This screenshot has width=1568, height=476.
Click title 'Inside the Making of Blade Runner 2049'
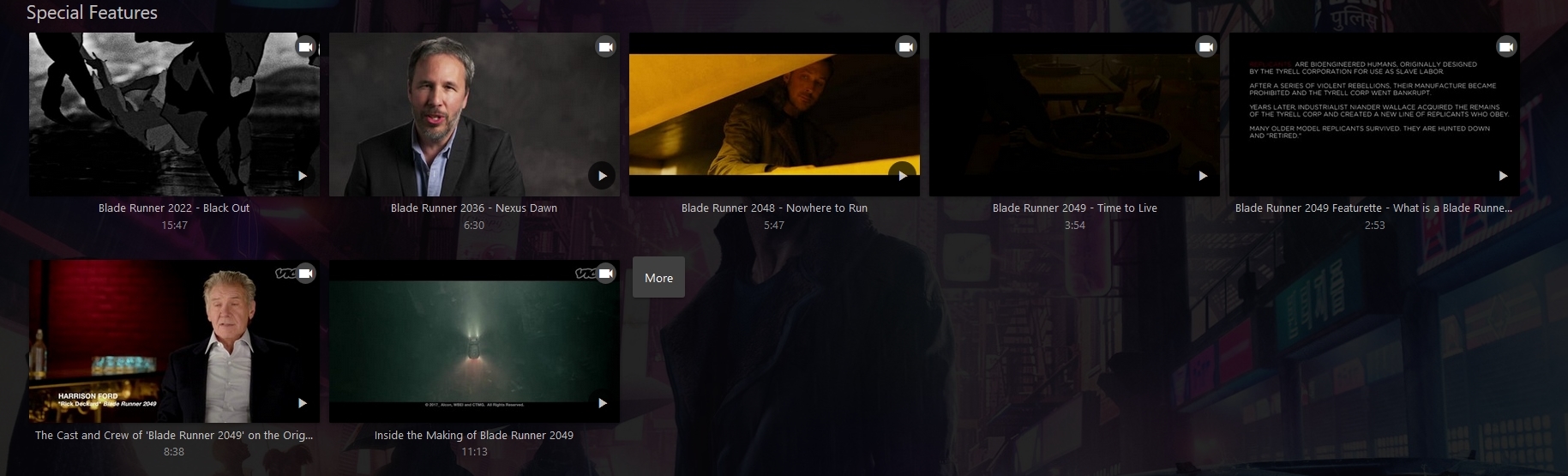pyautogui.click(x=474, y=436)
